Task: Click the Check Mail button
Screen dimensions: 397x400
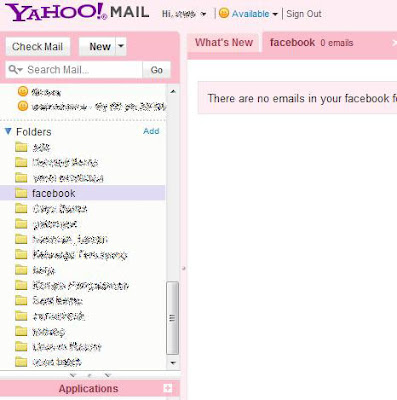Action: point(38,47)
